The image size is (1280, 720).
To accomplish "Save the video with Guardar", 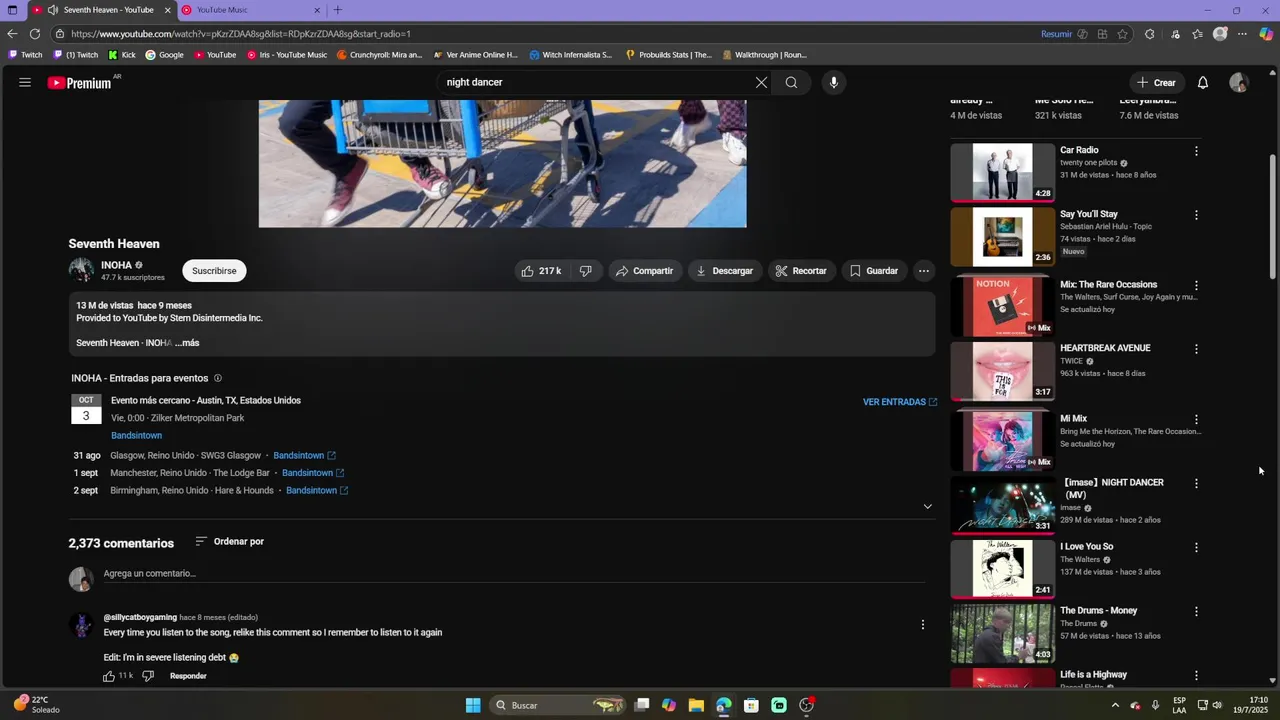I will [x=875, y=271].
